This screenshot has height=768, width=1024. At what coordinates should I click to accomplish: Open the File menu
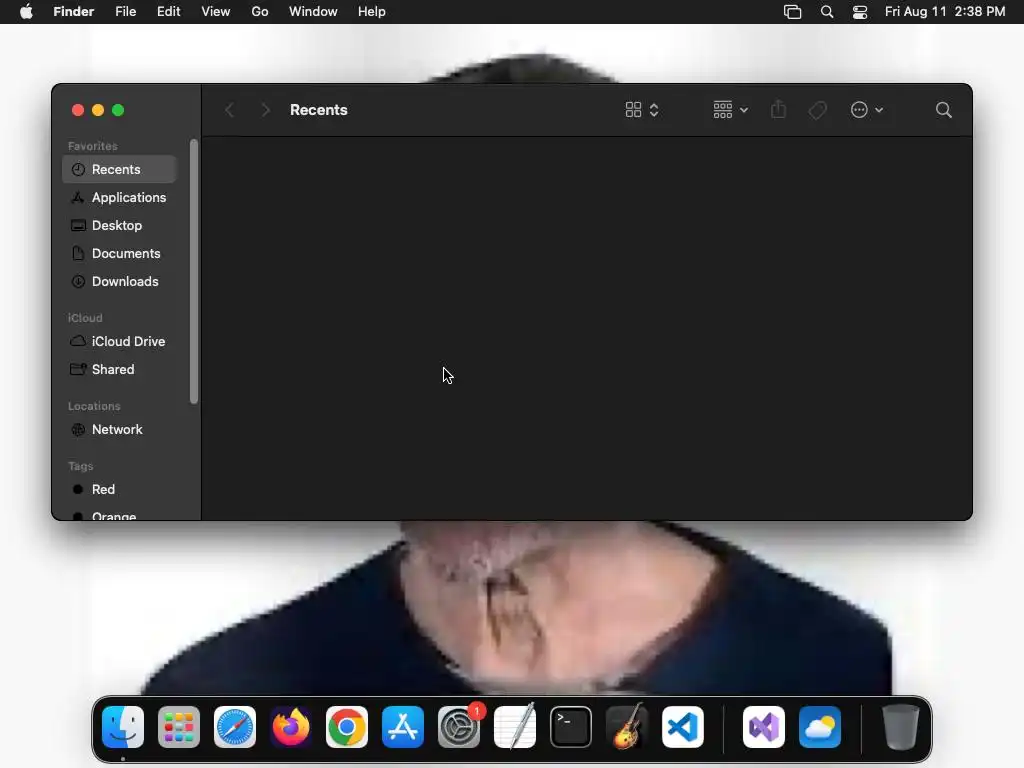click(x=125, y=12)
